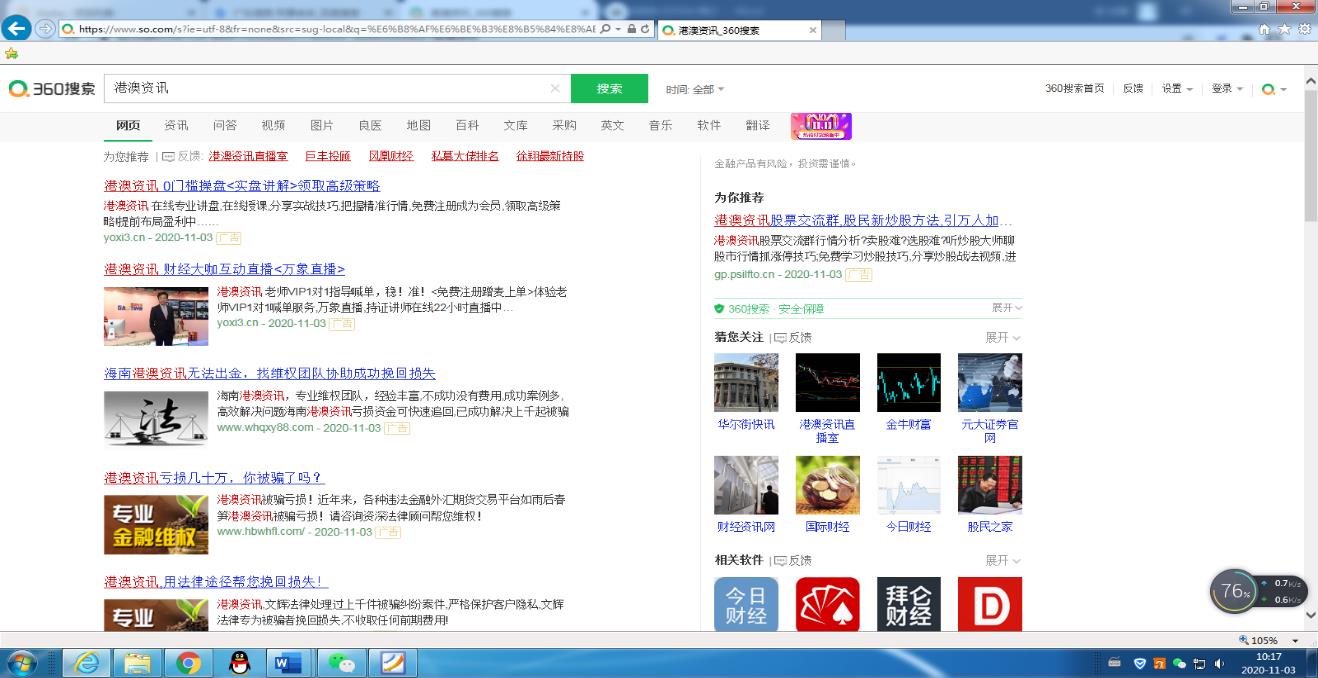Viewport: 1318px width, 678px height.
Task: Click the red playing cards software icon
Action: pos(827,604)
